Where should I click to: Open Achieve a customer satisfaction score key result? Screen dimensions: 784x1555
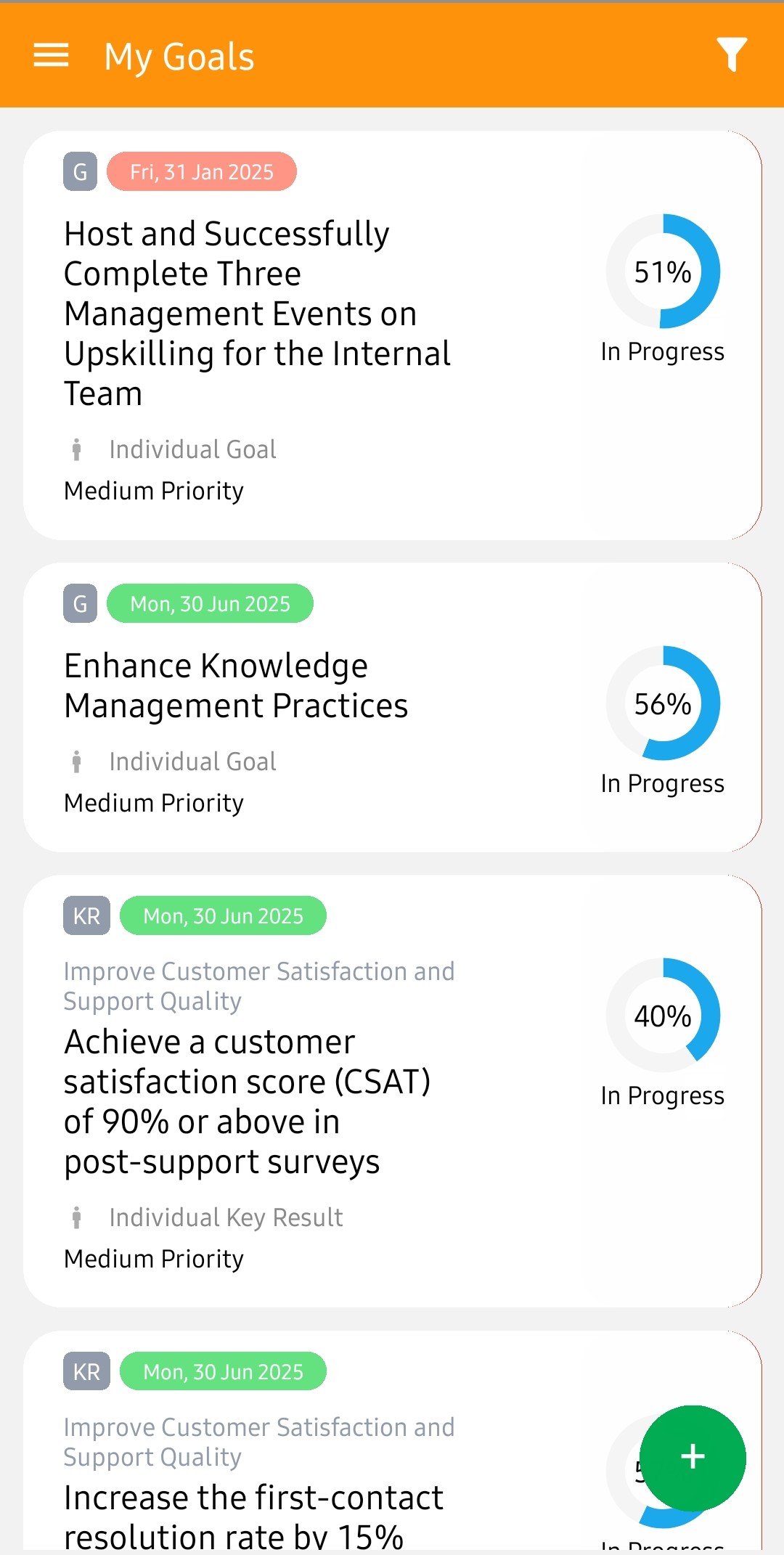click(x=247, y=1101)
